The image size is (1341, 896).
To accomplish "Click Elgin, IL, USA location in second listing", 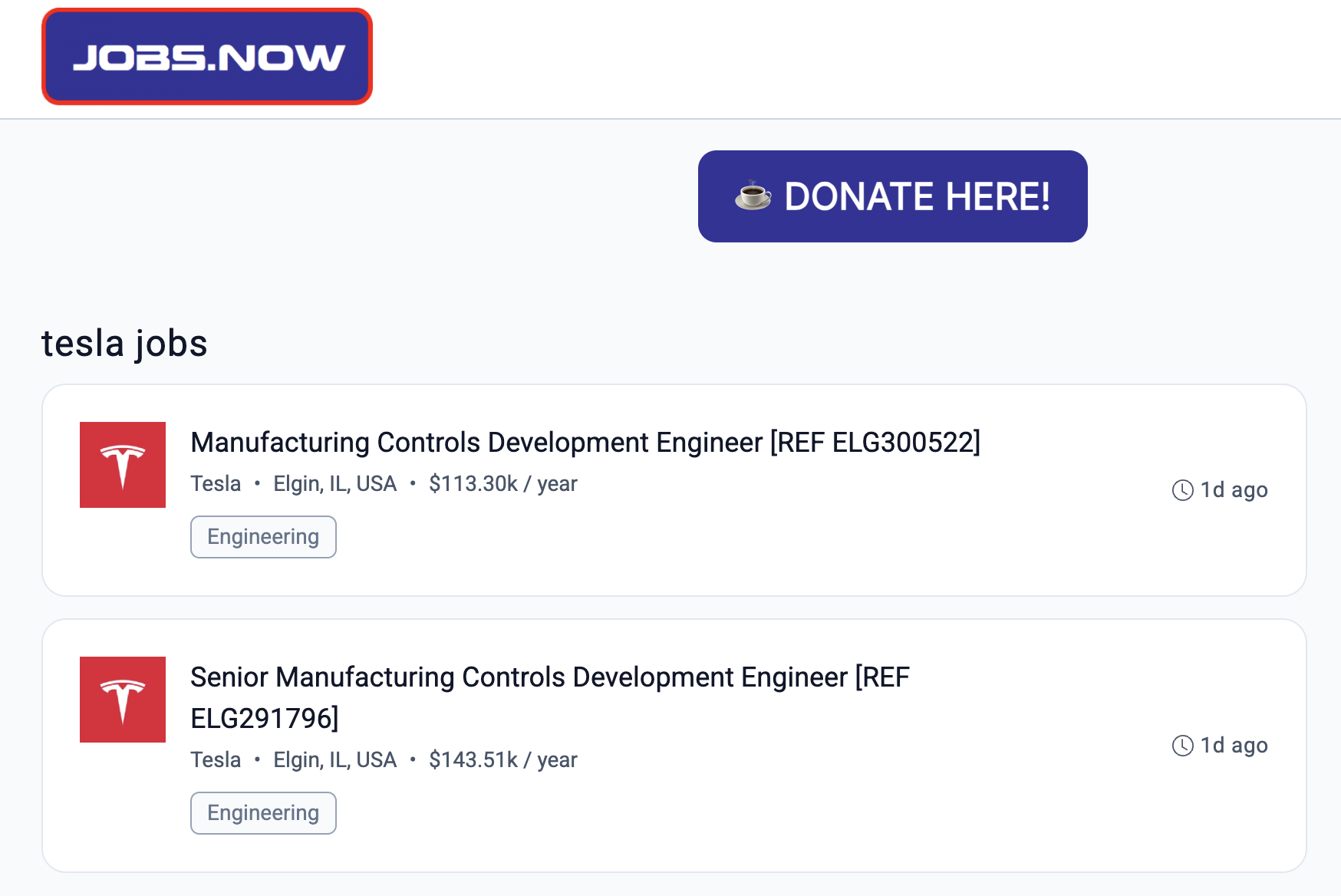I will coord(335,760).
